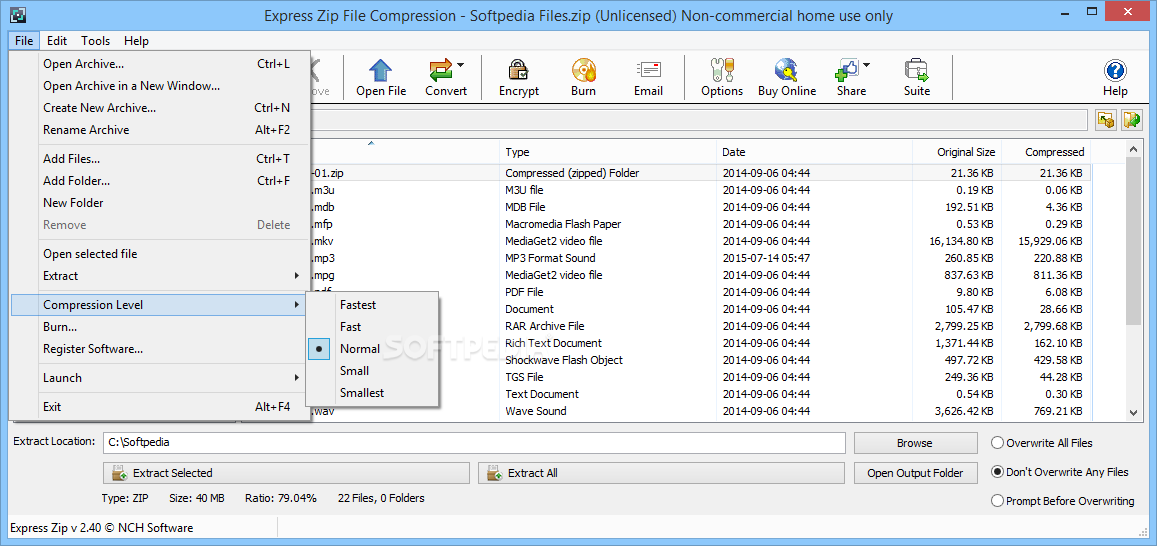Click the Extract All button
The image size is (1157, 546).
point(661,473)
